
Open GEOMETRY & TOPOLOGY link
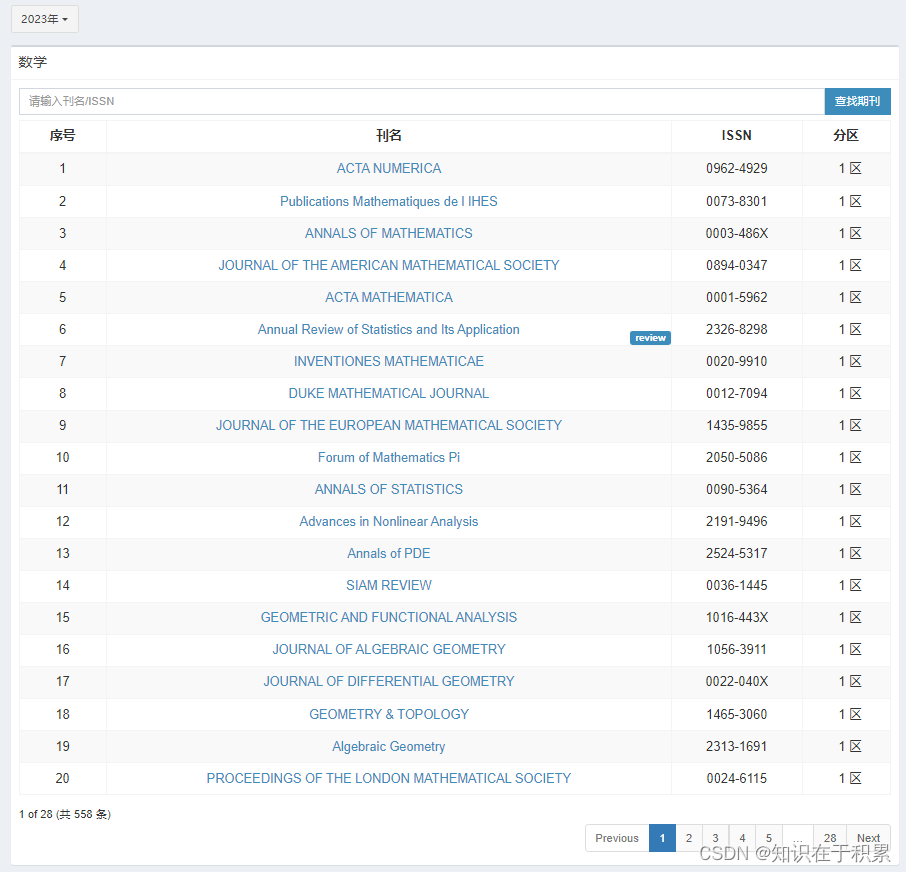389,714
